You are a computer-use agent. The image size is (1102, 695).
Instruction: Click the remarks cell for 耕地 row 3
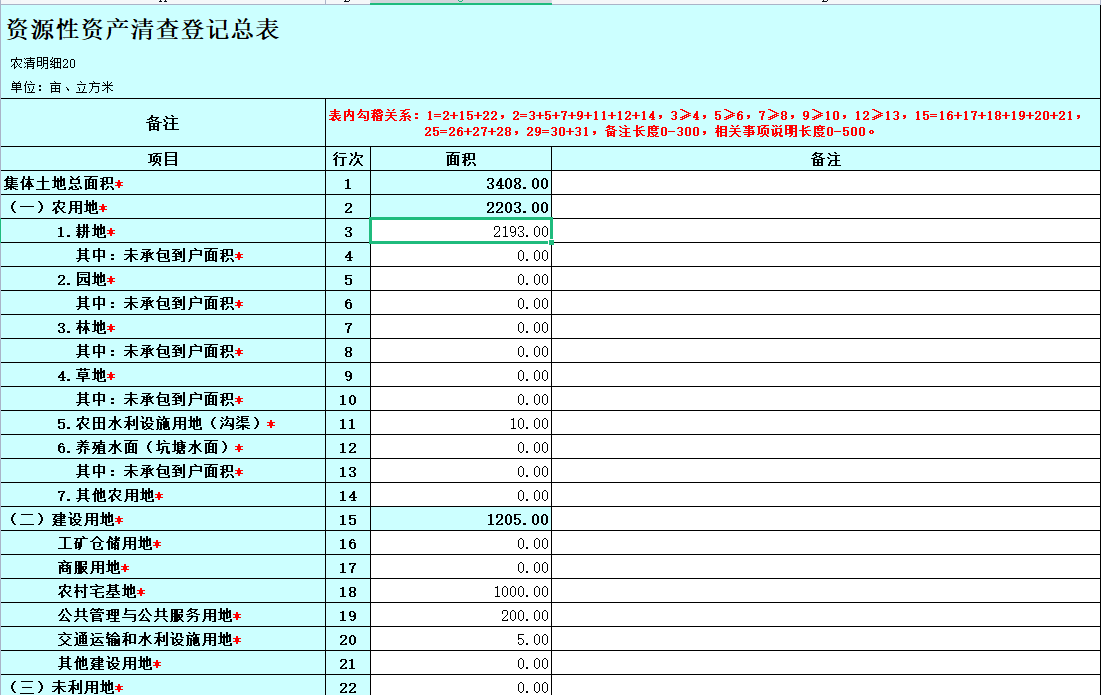(x=826, y=231)
